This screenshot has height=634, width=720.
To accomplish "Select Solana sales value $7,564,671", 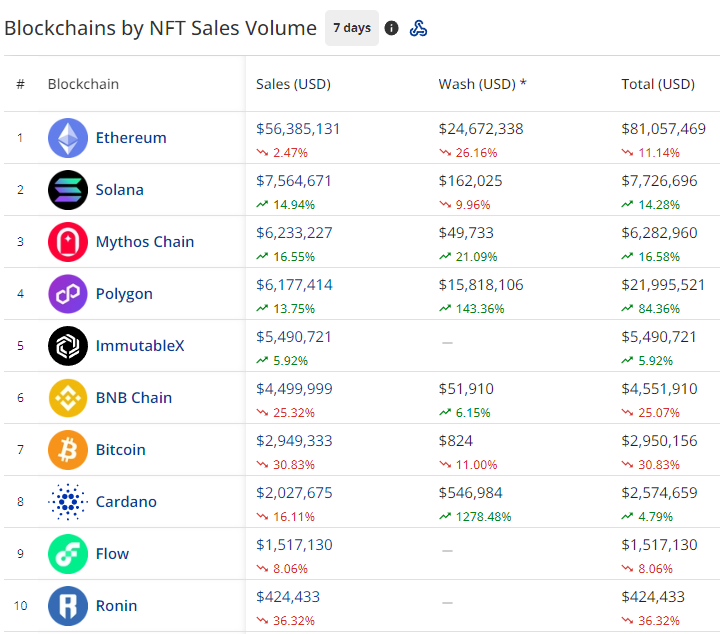I will tap(293, 181).
